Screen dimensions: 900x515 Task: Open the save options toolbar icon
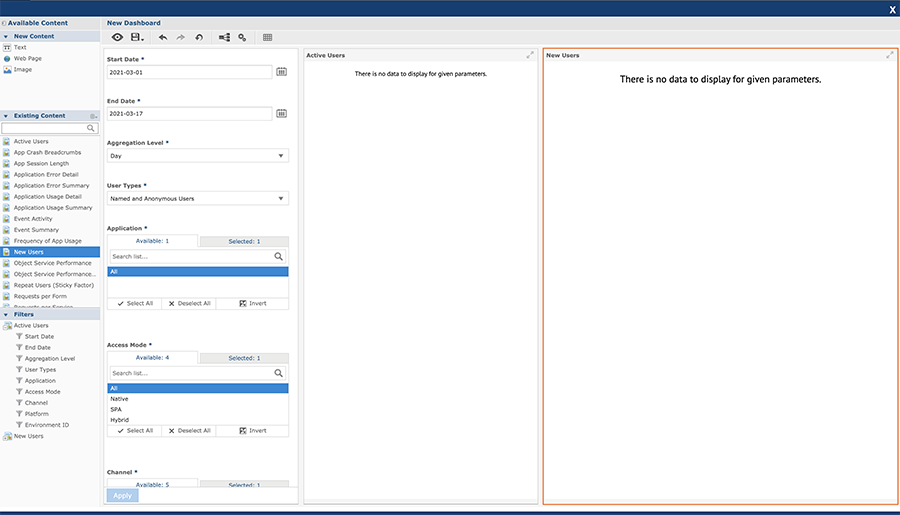click(137, 37)
